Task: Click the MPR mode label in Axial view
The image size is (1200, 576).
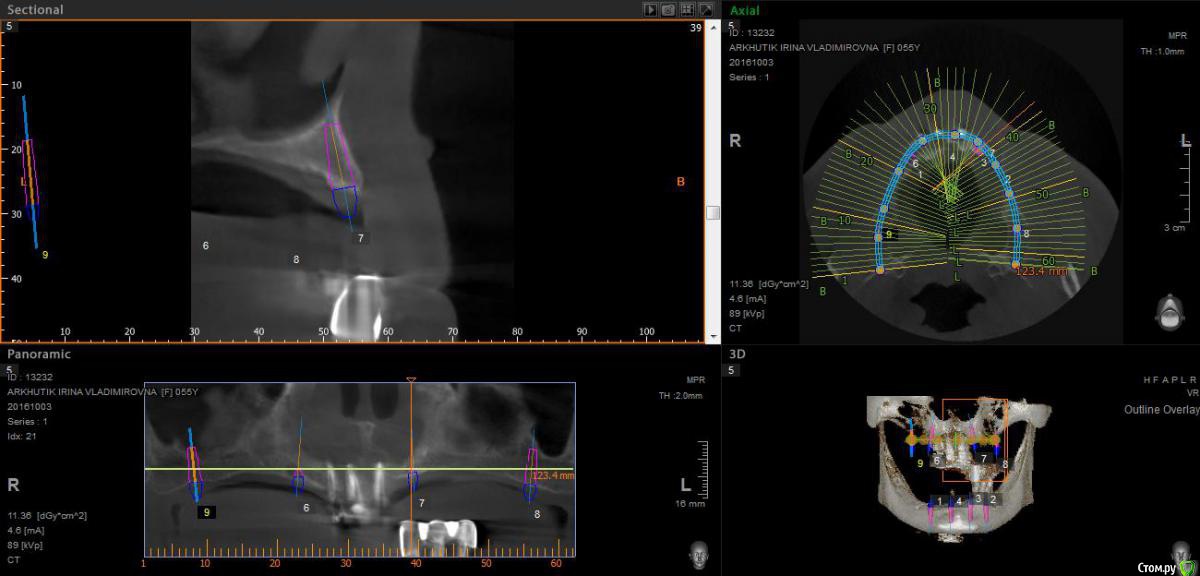Action: 1176,34
